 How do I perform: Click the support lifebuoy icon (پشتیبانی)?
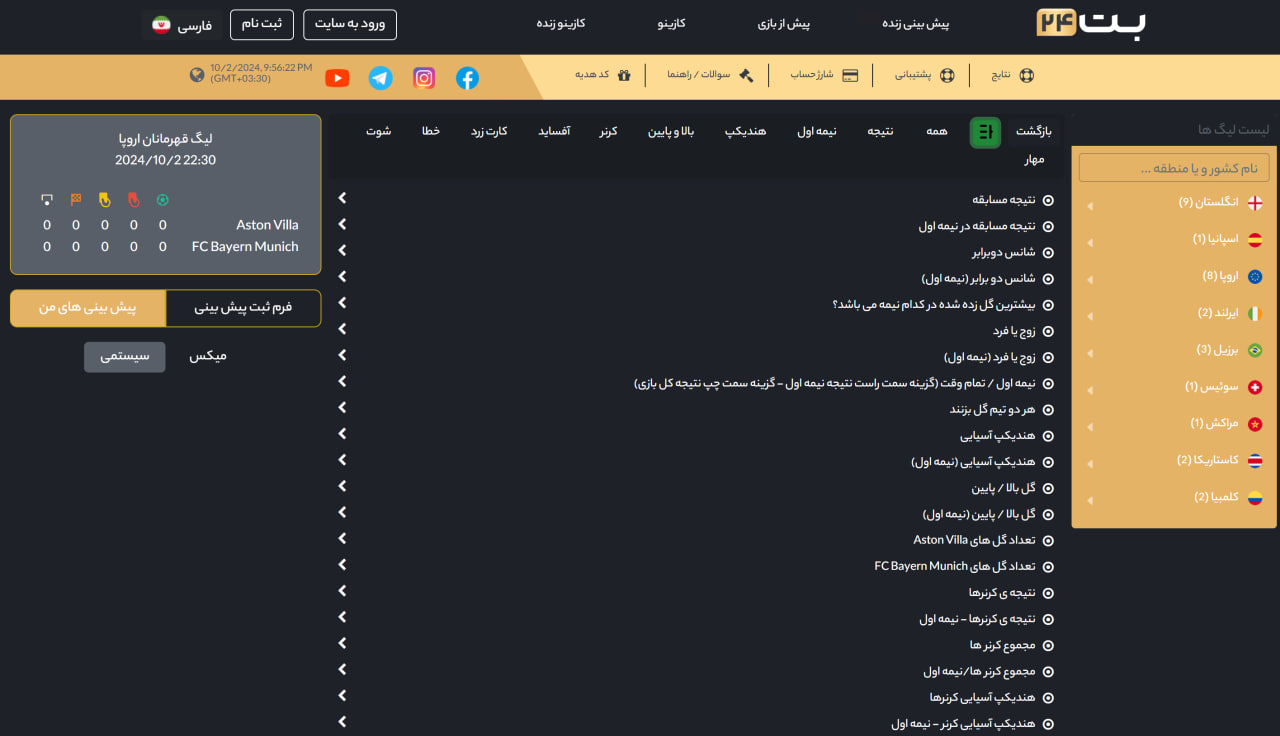pos(947,75)
